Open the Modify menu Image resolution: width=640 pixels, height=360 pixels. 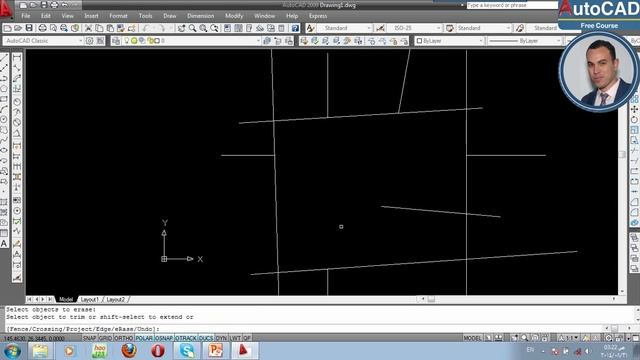[234, 16]
